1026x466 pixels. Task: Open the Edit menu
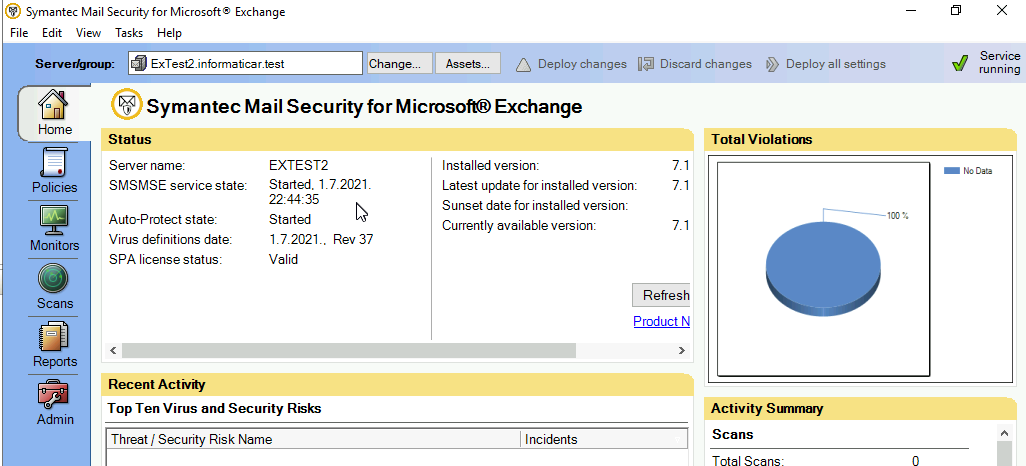52,33
